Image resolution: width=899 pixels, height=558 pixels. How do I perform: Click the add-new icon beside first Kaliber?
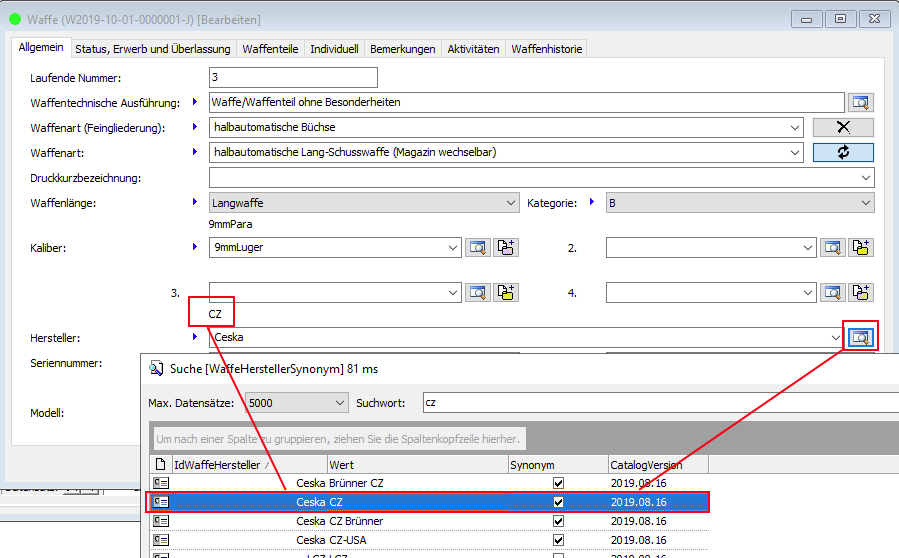point(506,247)
